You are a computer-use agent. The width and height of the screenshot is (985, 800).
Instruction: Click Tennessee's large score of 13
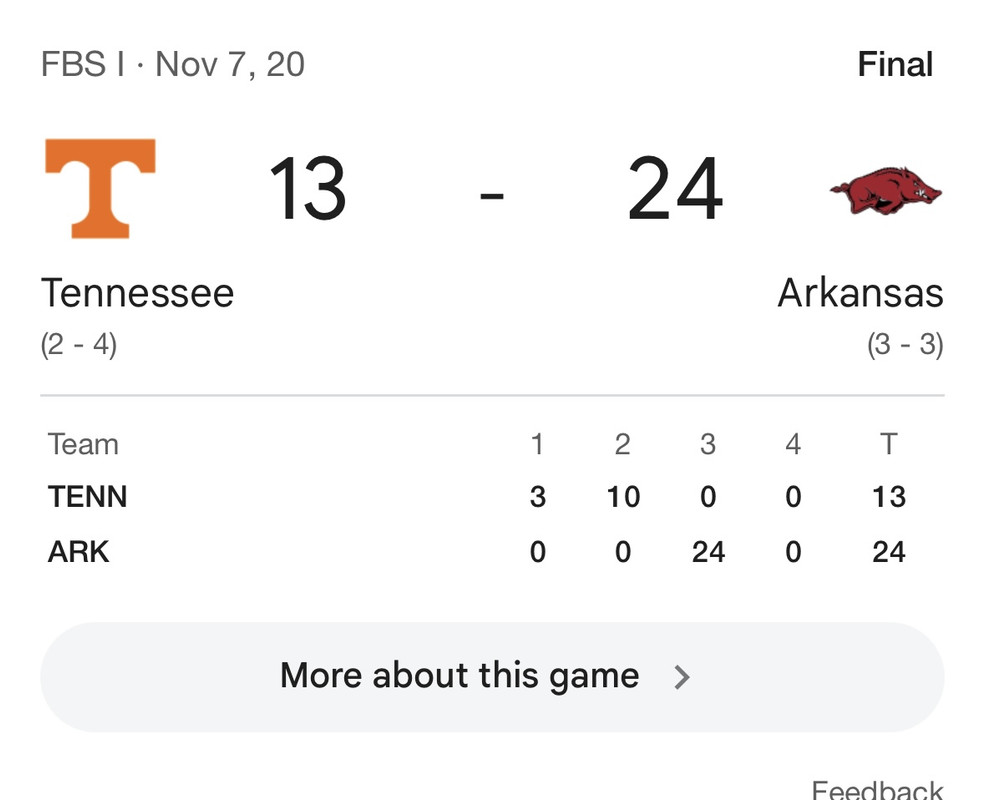click(307, 188)
